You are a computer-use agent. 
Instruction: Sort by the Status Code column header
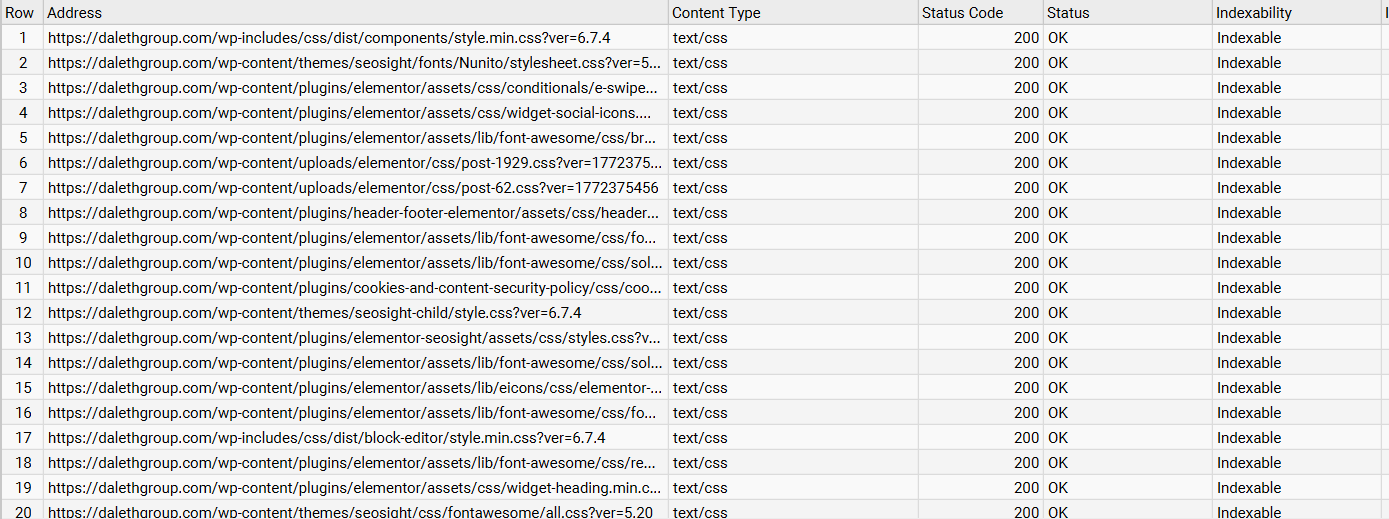(x=963, y=13)
